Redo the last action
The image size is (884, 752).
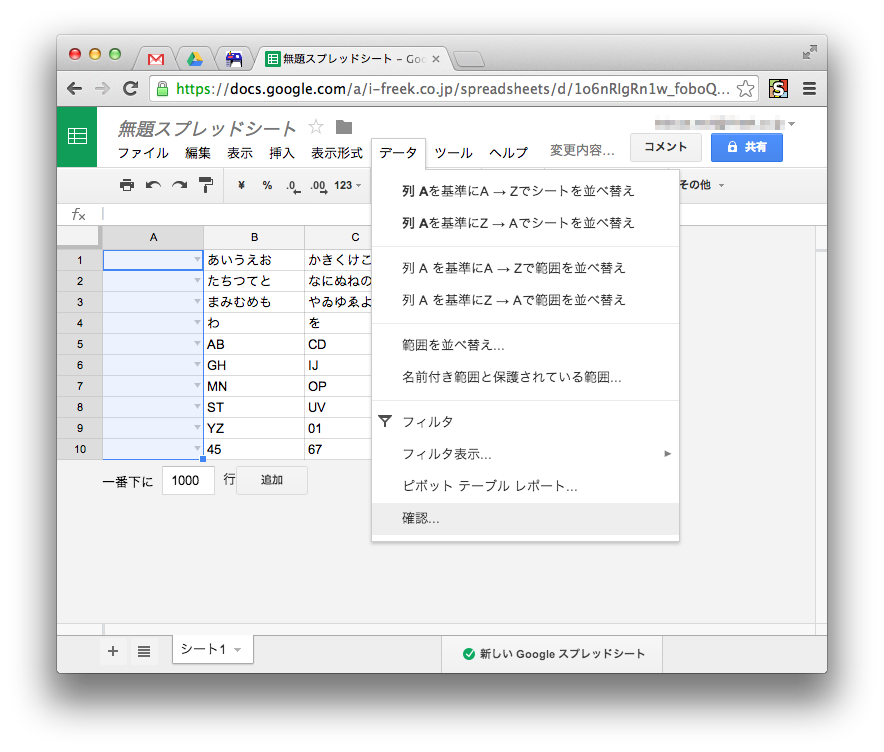tap(180, 186)
